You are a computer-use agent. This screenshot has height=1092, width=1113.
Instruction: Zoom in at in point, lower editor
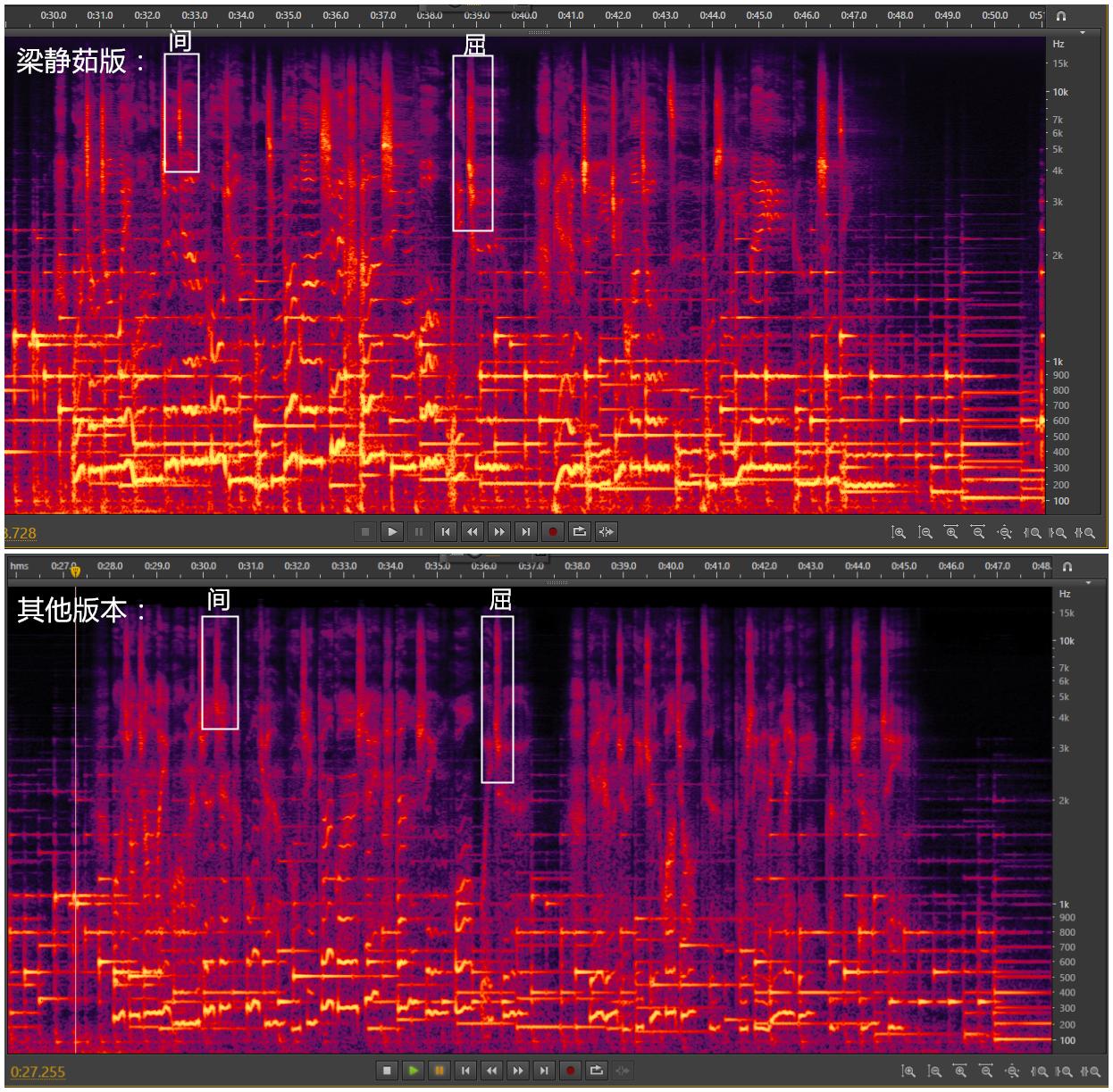coord(1039,1071)
